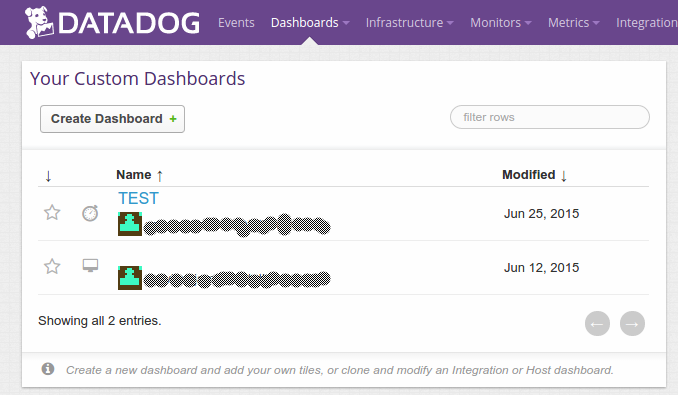
Task: Go to next page with right arrow
Action: tap(632, 324)
